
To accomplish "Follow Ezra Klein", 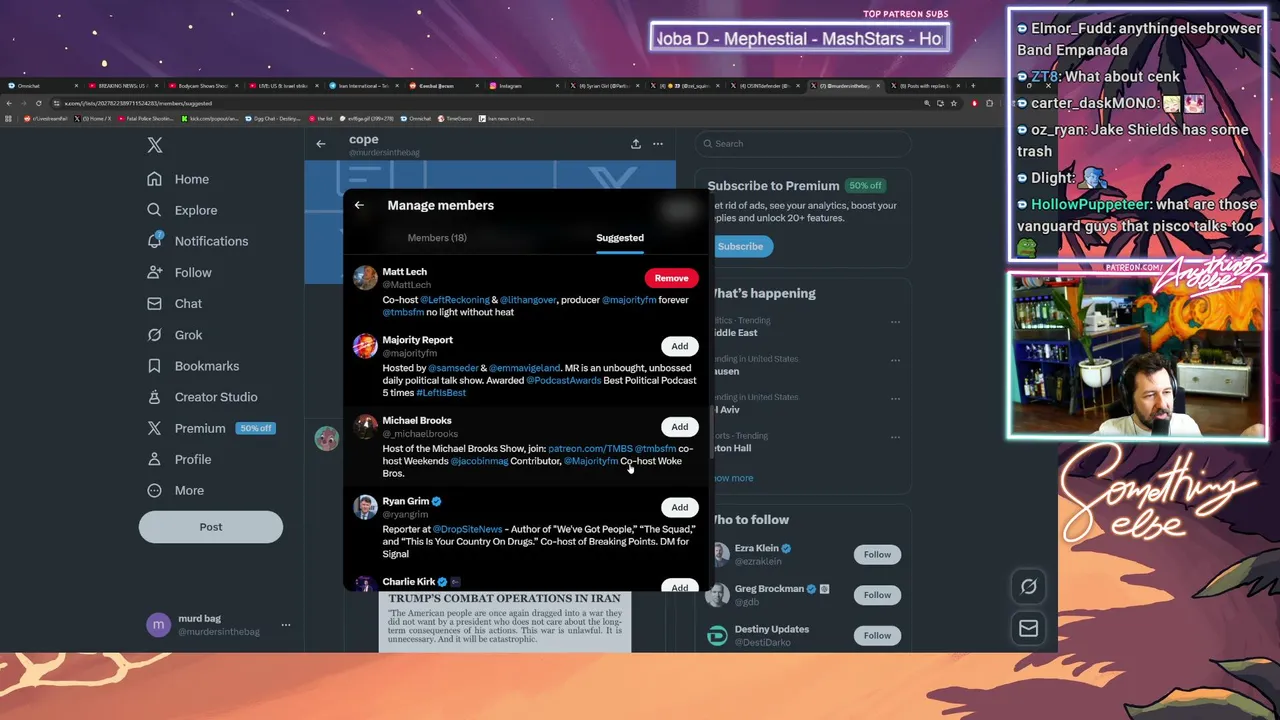I will point(877,554).
